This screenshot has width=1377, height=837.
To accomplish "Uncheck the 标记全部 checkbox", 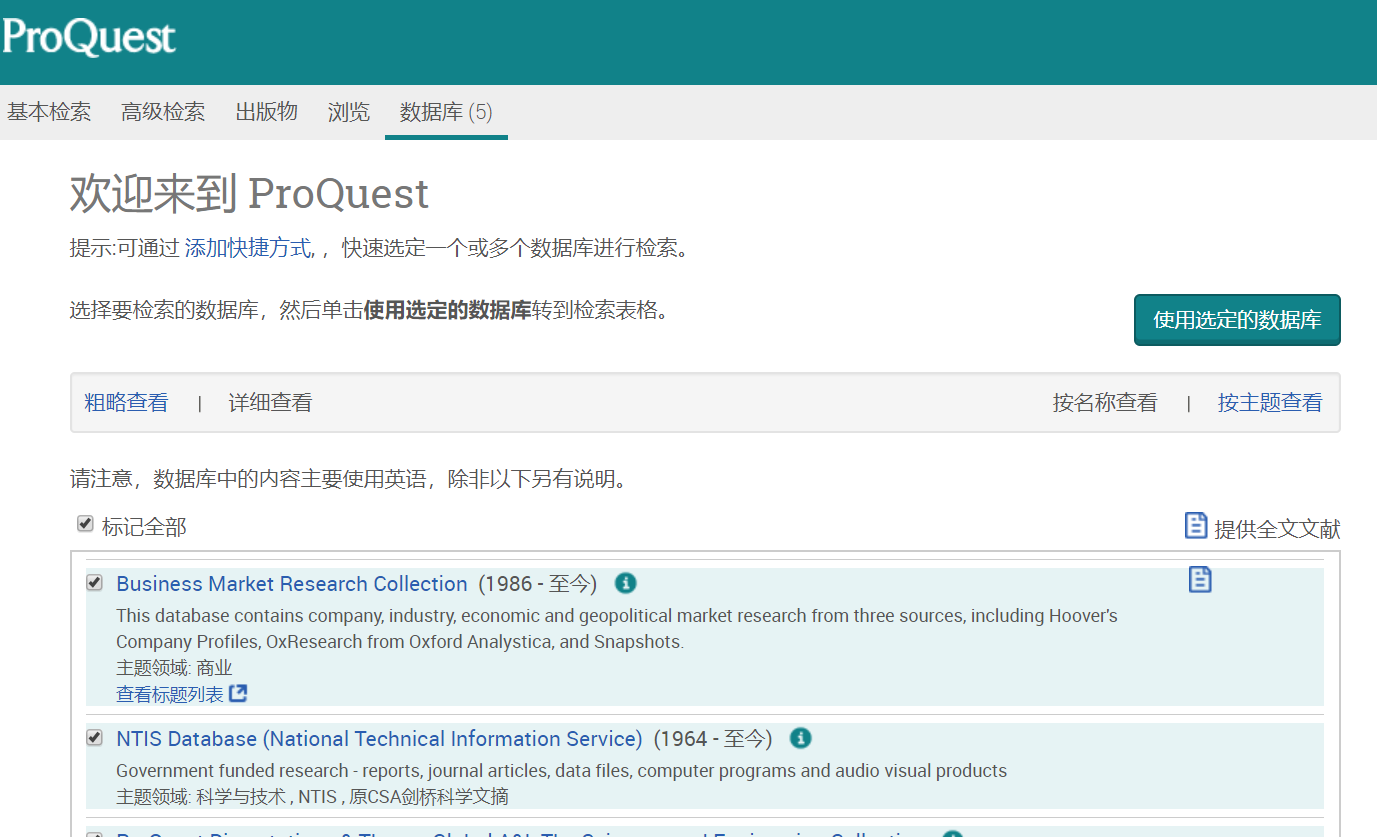I will pyautogui.click(x=86, y=524).
